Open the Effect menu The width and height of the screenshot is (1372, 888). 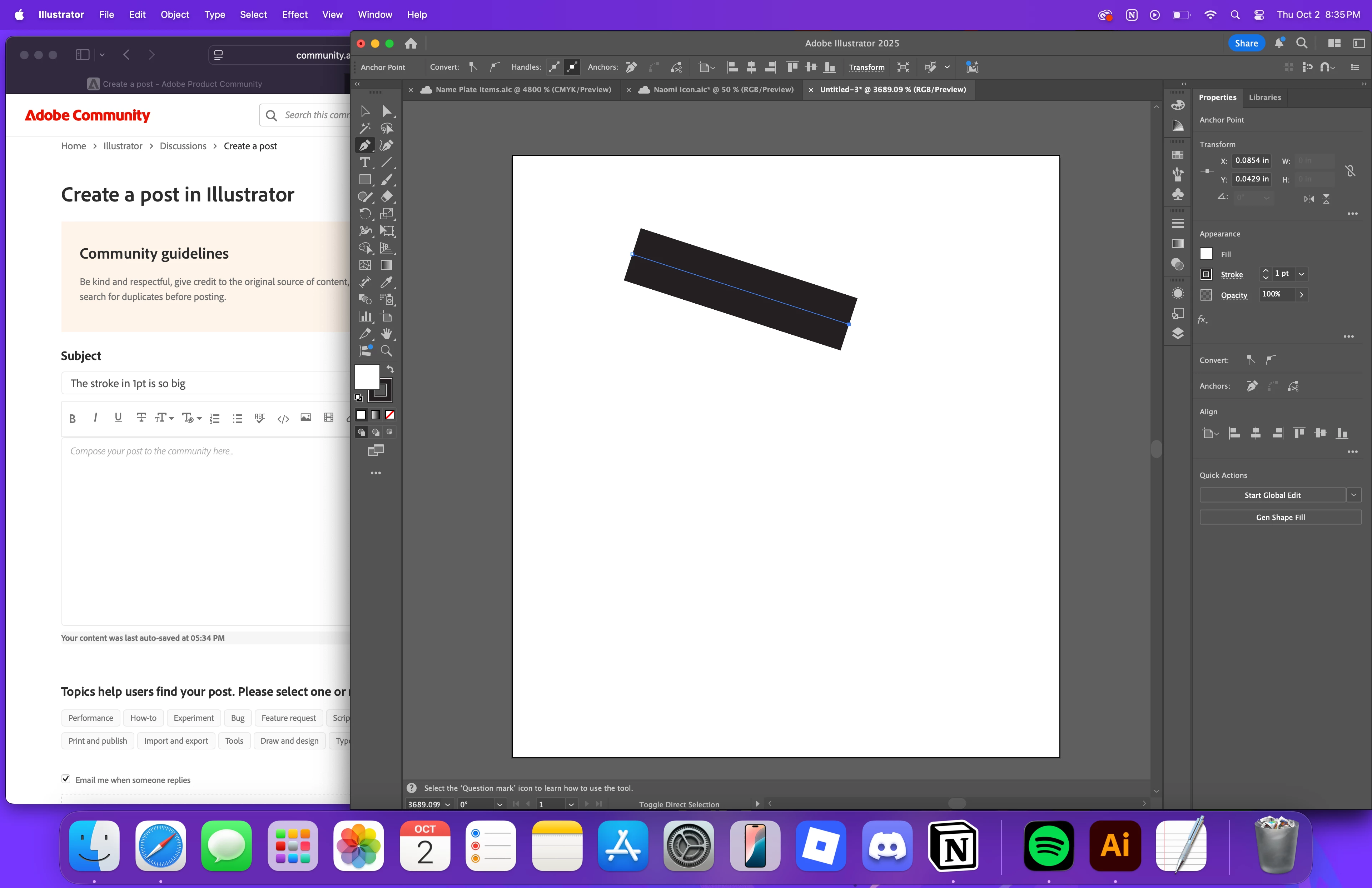coord(294,14)
